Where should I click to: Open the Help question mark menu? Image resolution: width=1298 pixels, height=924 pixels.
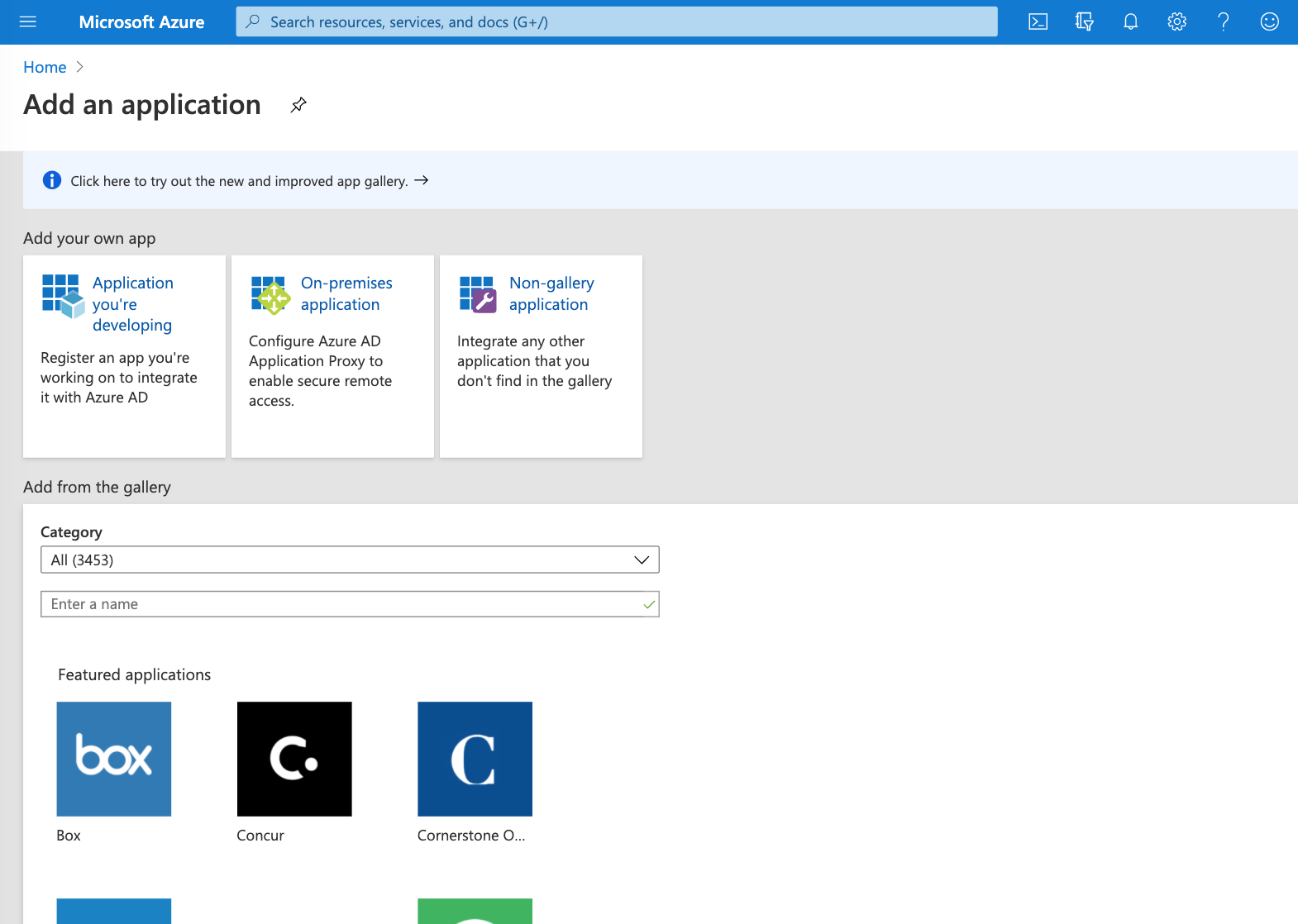coord(1223,22)
